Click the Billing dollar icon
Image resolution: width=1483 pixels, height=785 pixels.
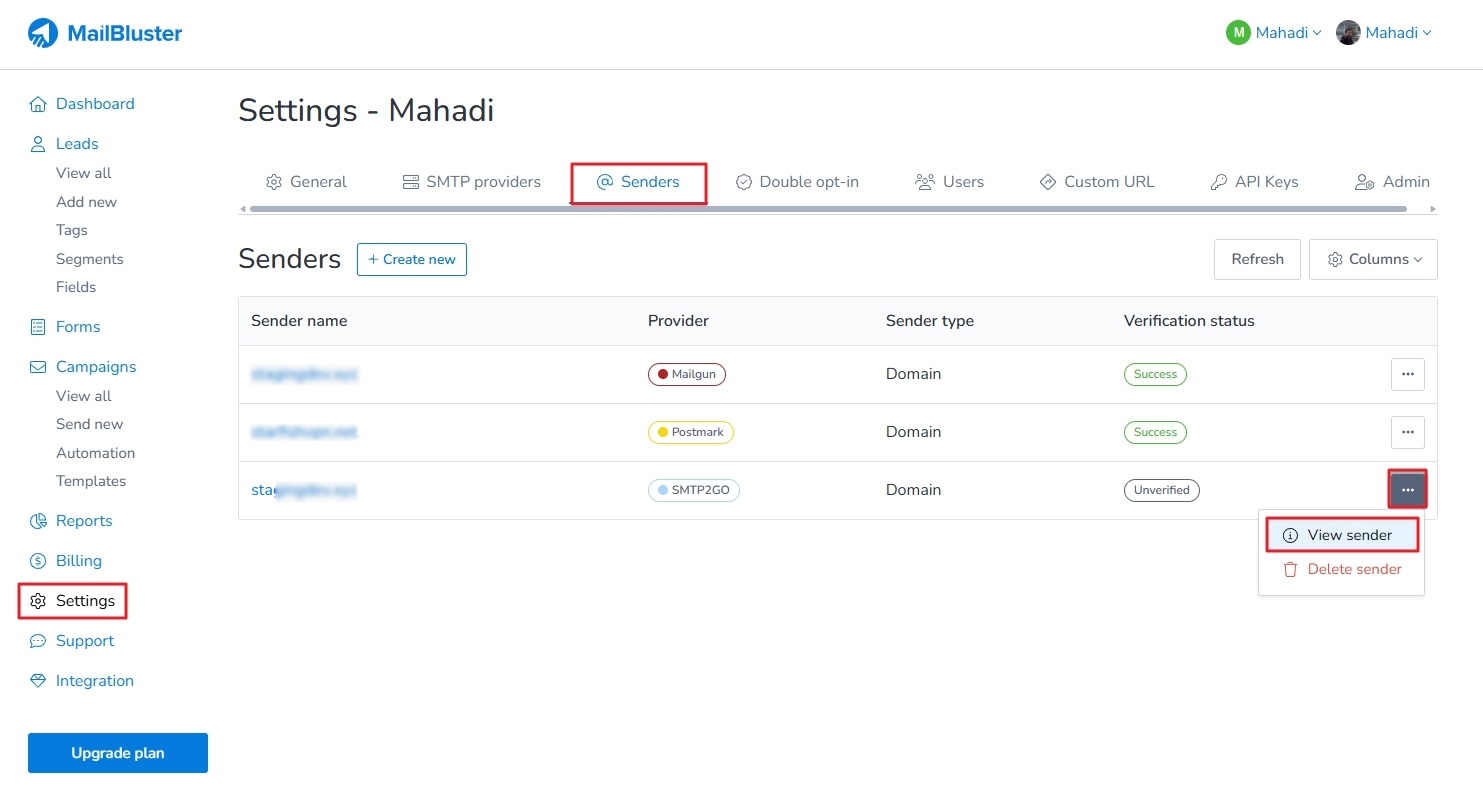click(x=38, y=561)
